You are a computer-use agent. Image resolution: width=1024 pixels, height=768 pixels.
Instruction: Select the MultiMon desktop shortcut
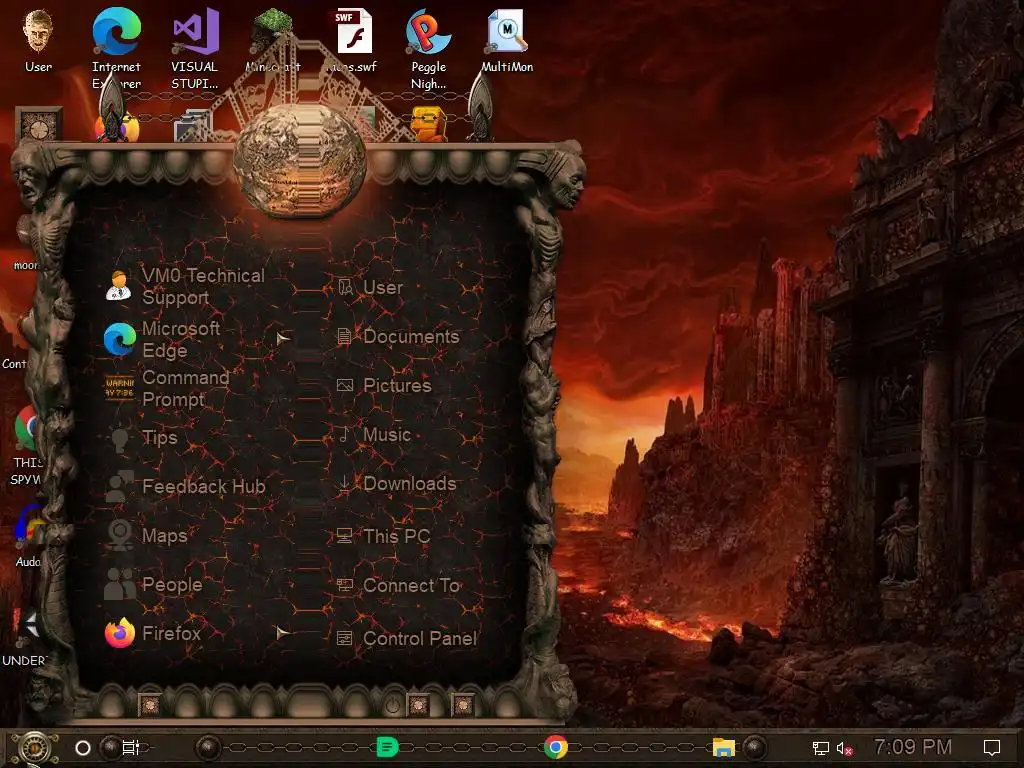507,40
